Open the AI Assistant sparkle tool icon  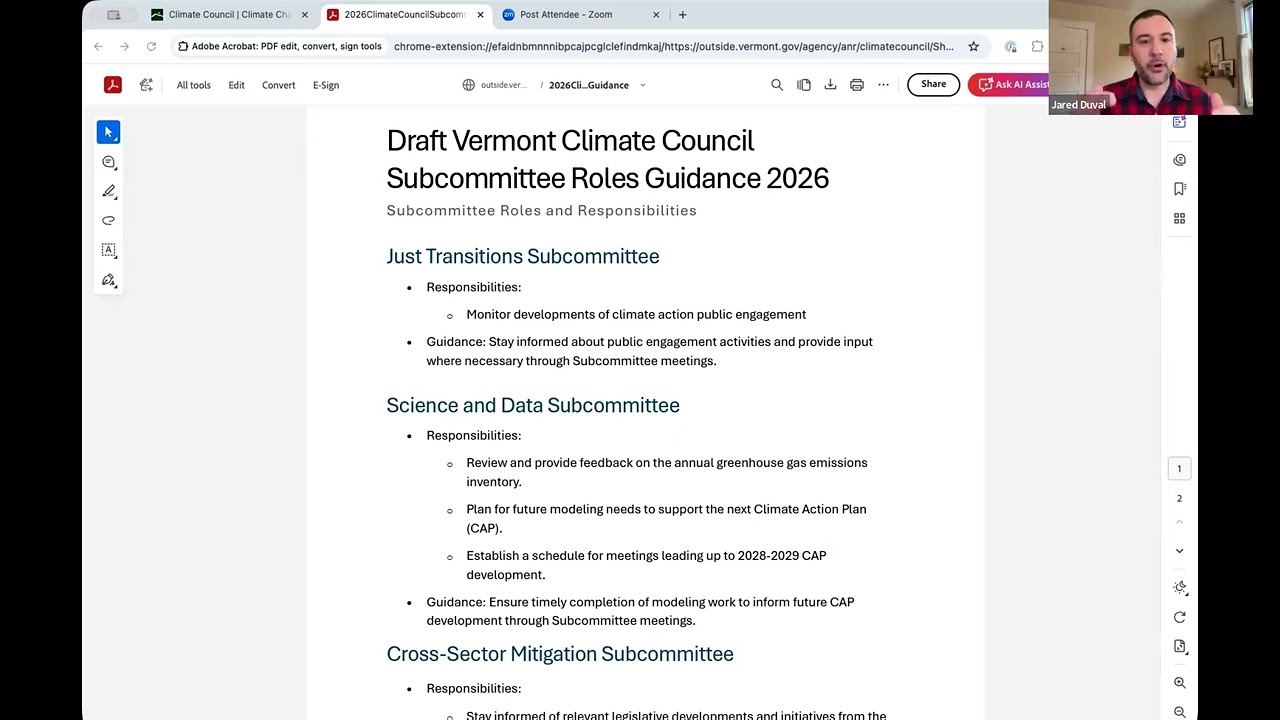146,85
